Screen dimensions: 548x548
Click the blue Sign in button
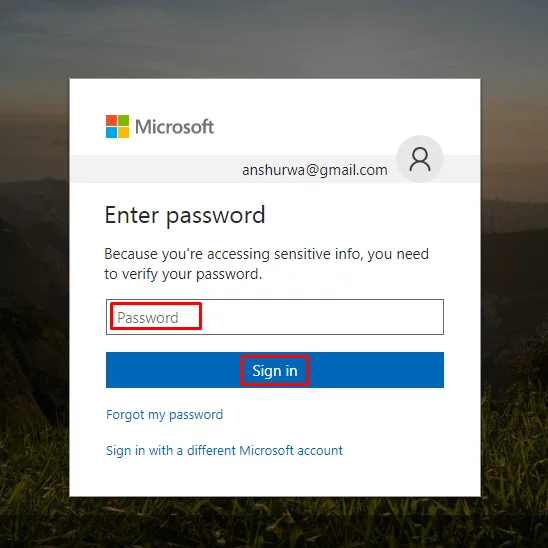[275, 370]
